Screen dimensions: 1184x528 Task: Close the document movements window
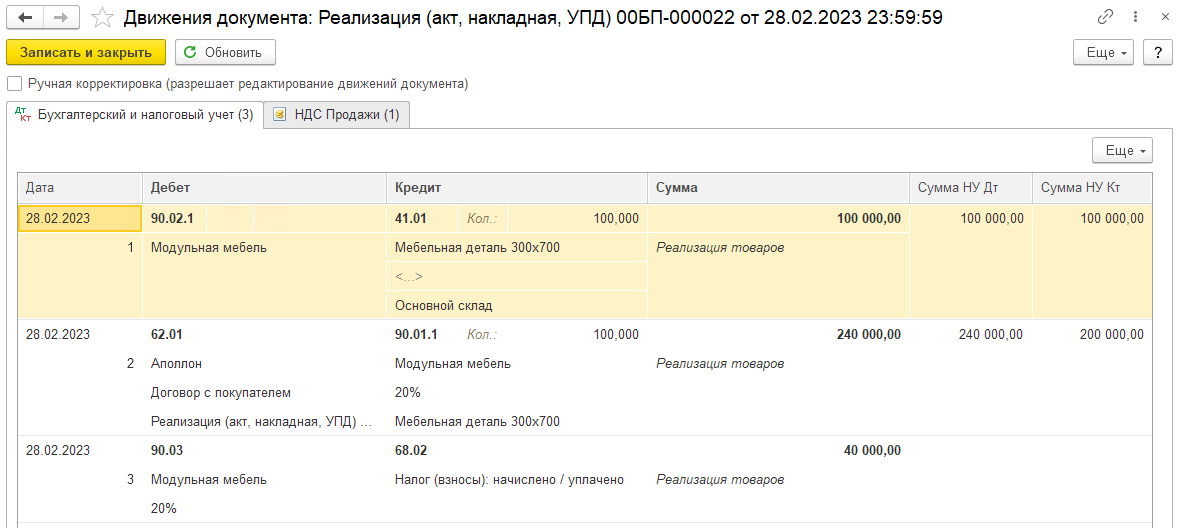coord(1165,17)
